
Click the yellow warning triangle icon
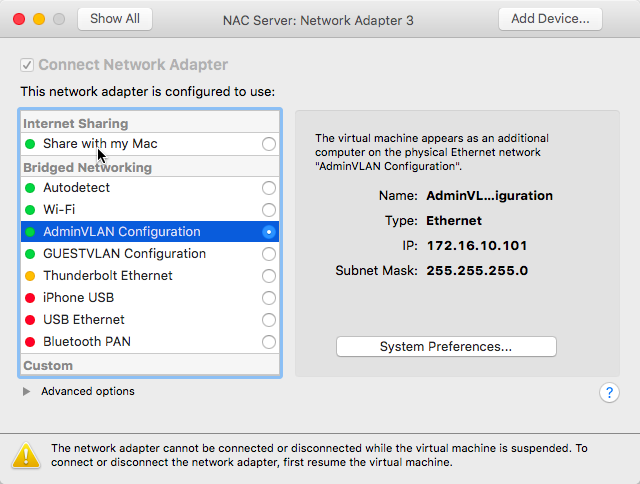(26, 455)
